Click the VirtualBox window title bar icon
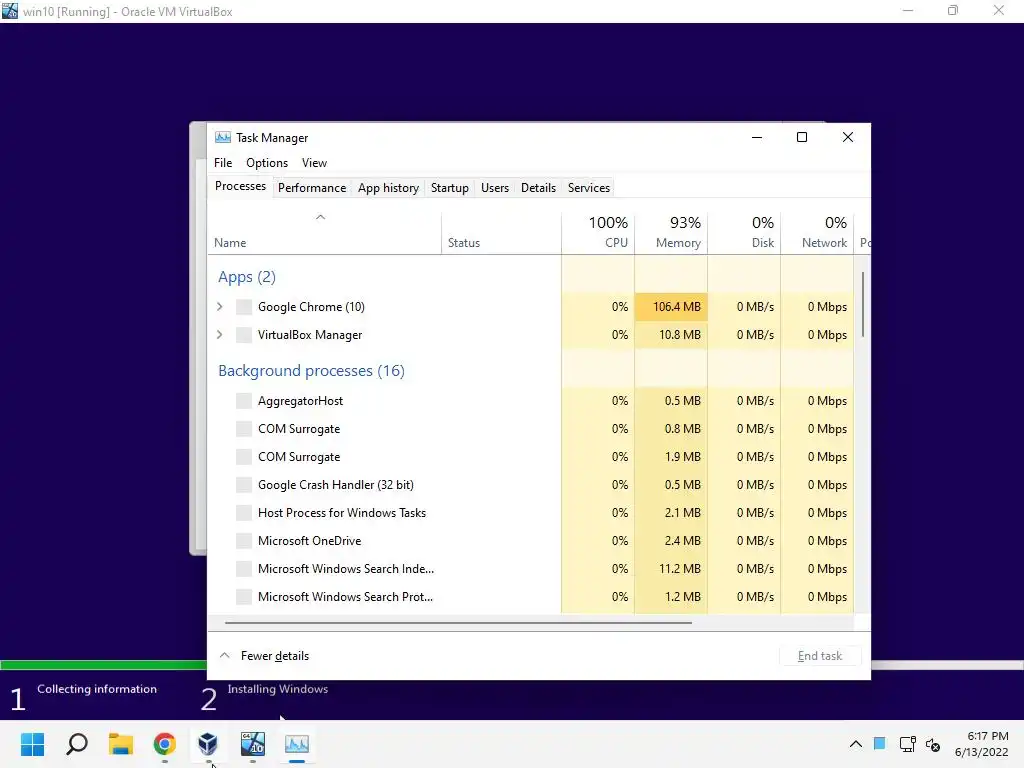This screenshot has width=1024, height=768. [x=10, y=11]
